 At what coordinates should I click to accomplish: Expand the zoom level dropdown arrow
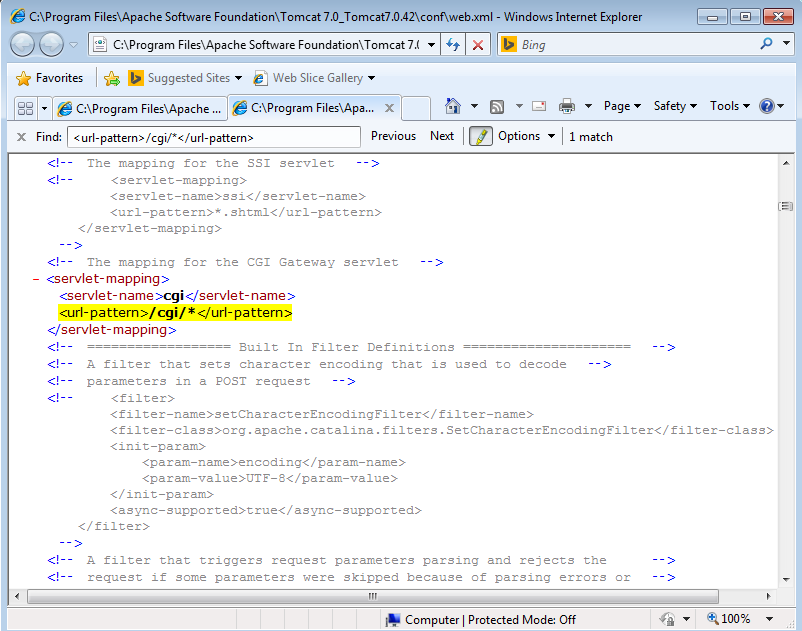click(x=769, y=619)
